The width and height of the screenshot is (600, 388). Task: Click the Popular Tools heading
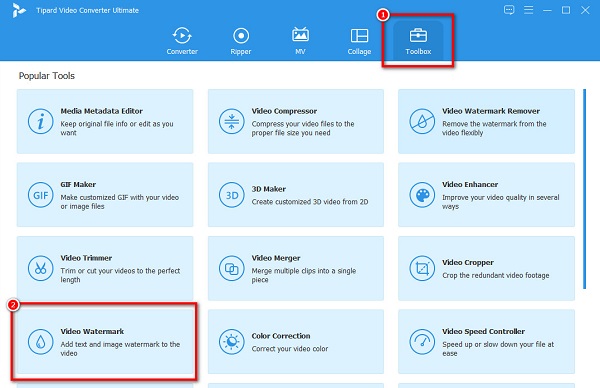(x=47, y=76)
